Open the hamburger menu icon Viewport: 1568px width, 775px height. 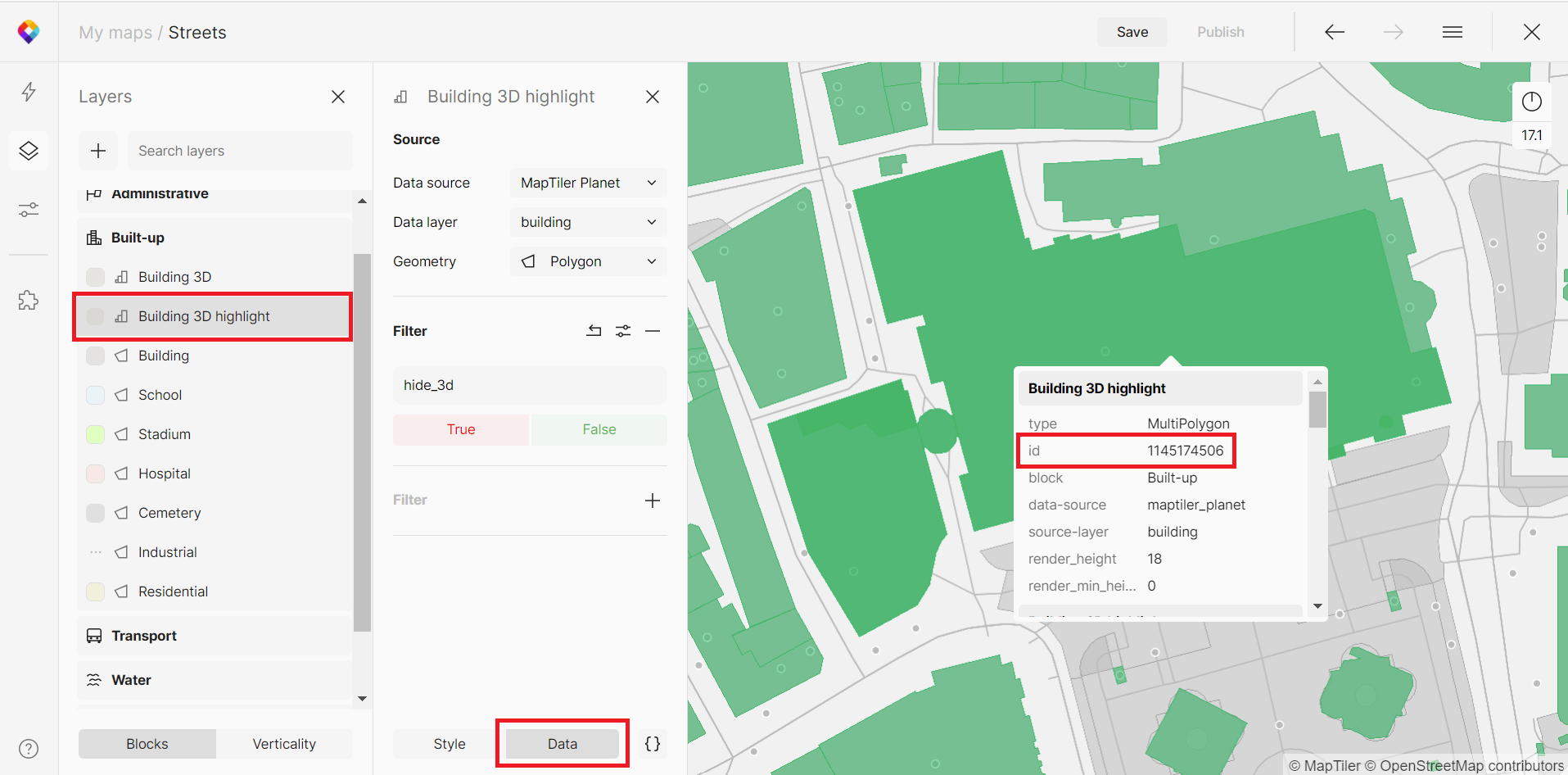point(1453,32)
